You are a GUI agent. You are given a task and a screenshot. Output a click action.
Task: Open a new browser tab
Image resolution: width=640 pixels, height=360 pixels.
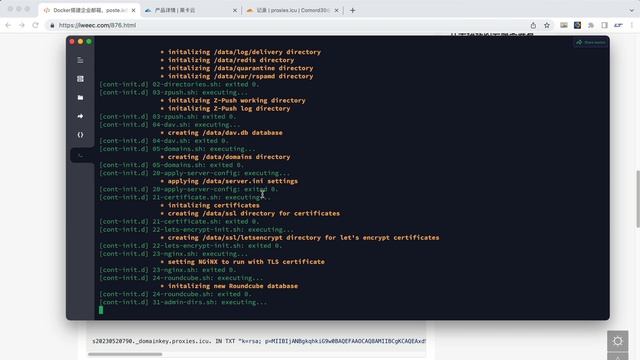click(353, 10)
